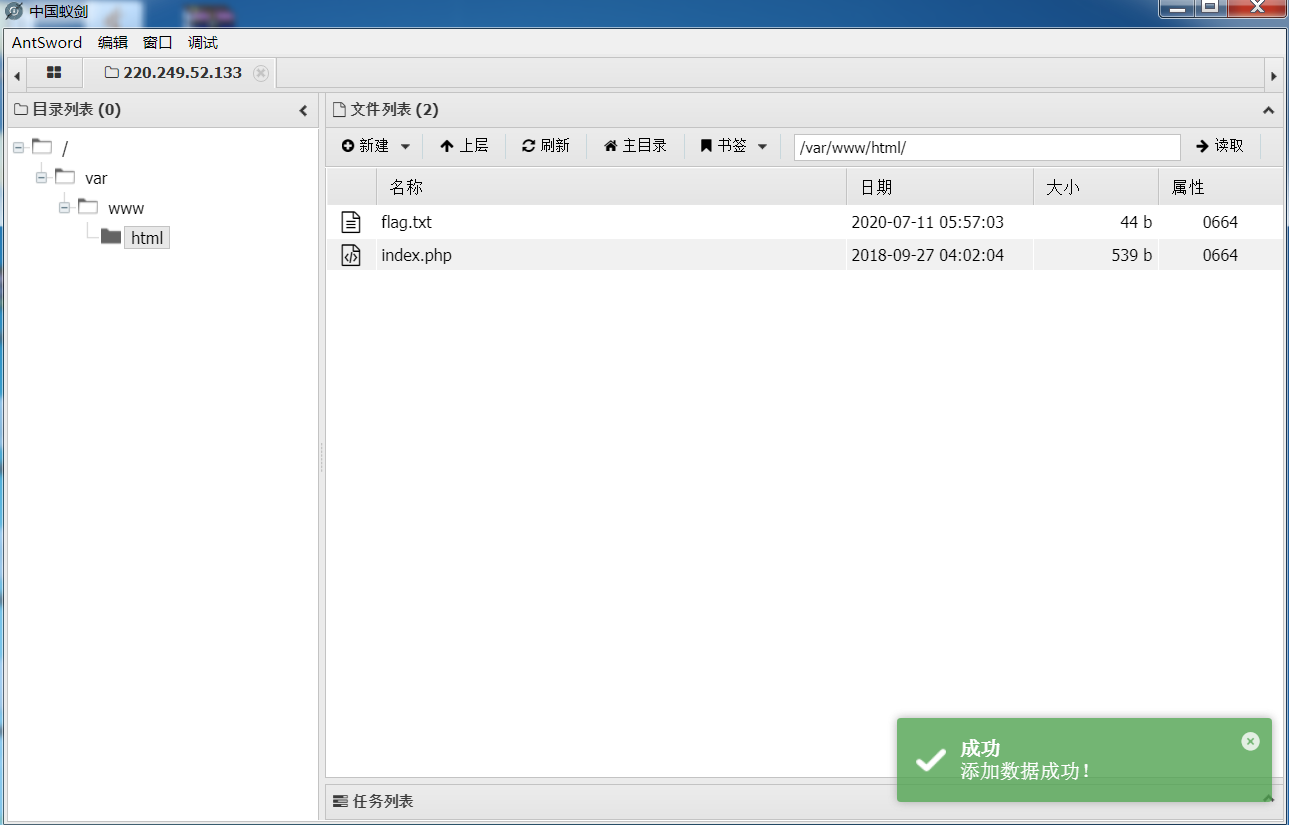Viewport: 1289px width, 825px height.
Task: Click the right tab navigation arrow
Action: pyautogui.click(x=1273, y=76)
